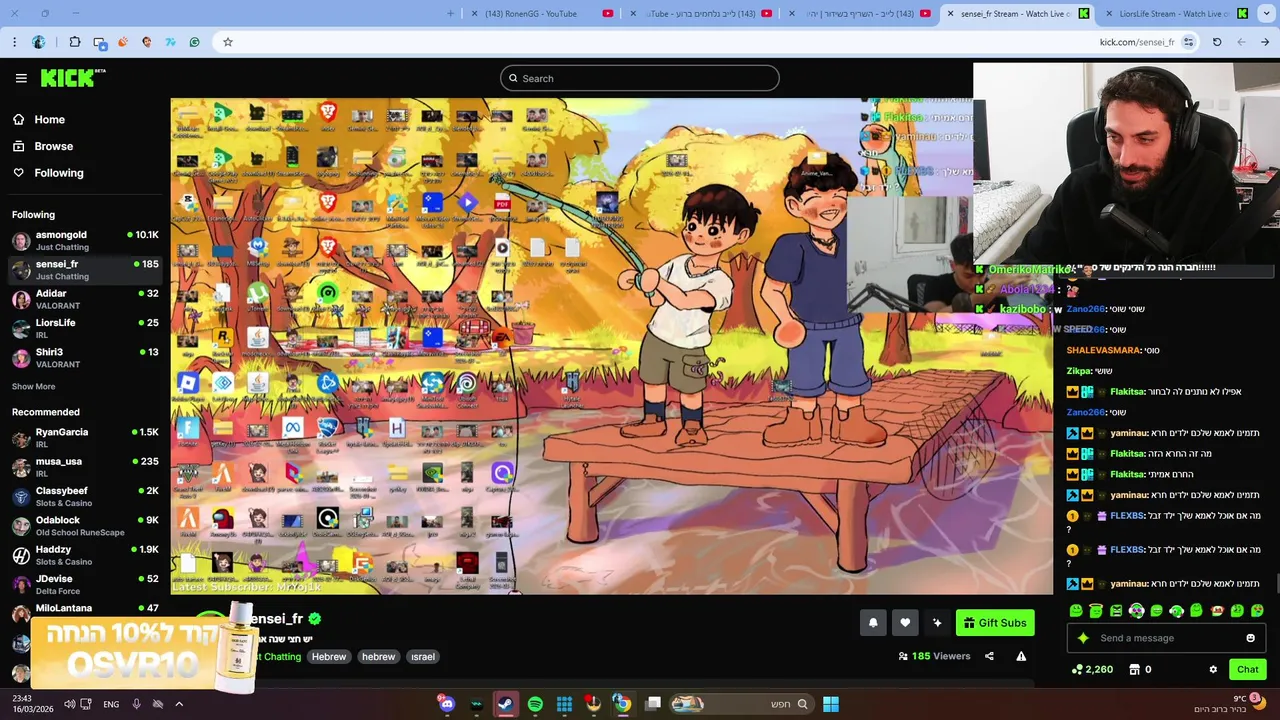Open LiorsLife channel in Following list
Image resolution: width=1280 pixels, height=720 pixels.
point(85,328)
